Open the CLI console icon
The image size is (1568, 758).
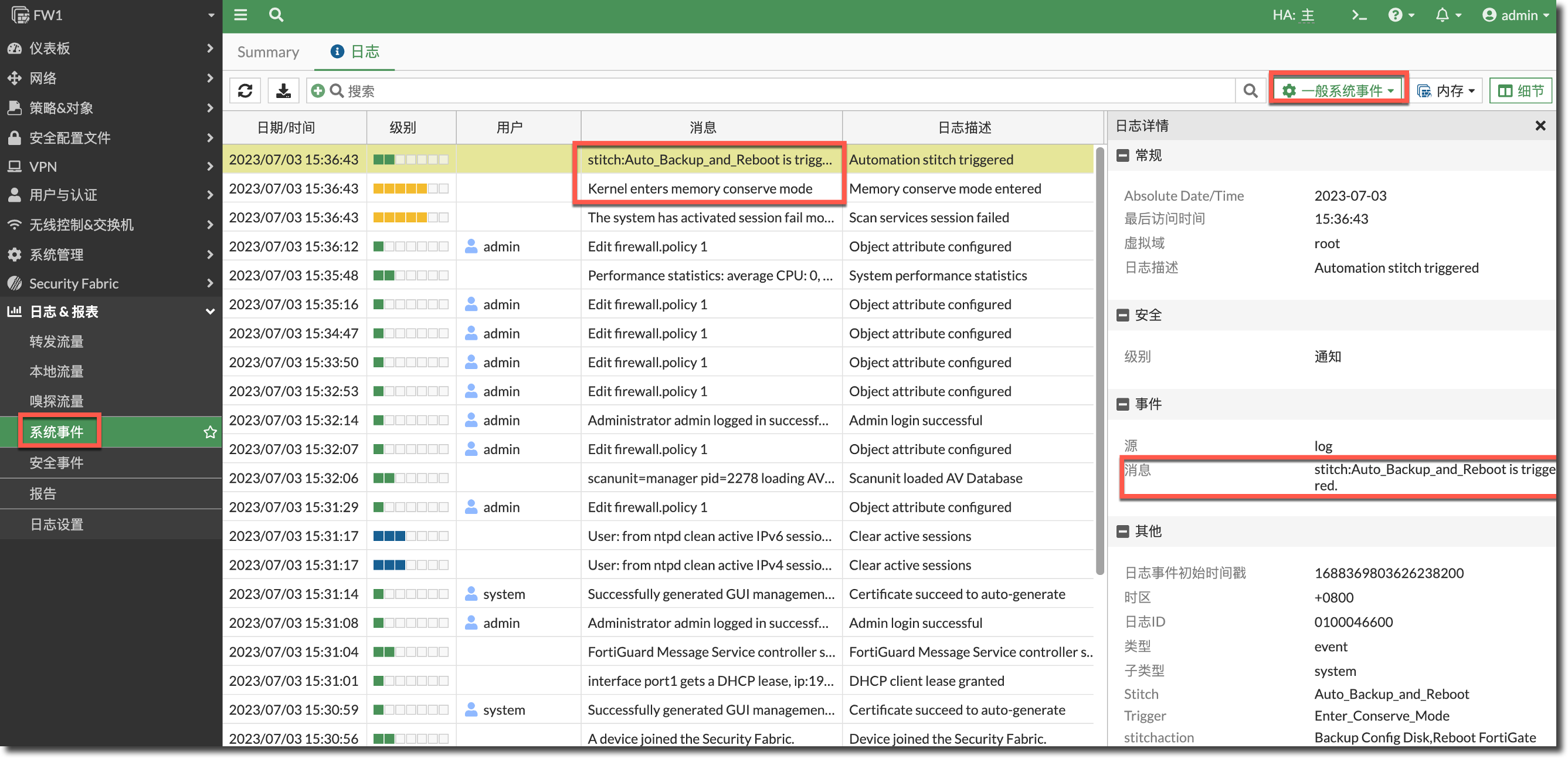[1359, 15]
